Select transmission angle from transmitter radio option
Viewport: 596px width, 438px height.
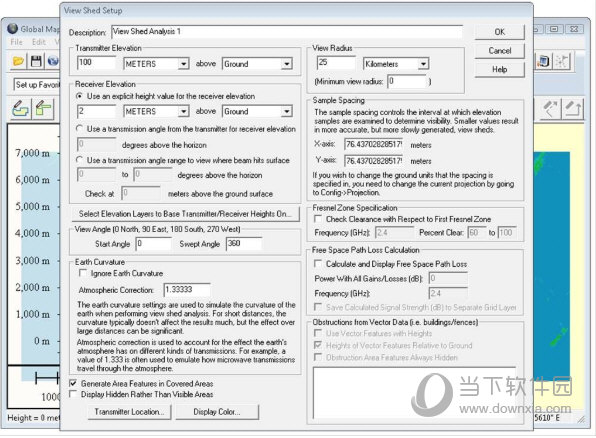coord(79,129)
